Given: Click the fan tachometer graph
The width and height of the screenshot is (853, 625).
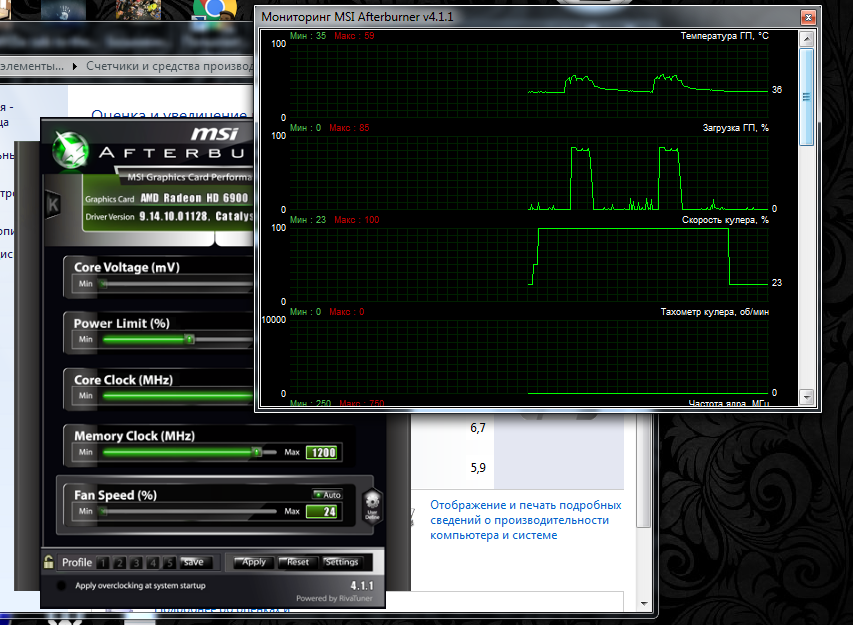Looking at the screenshot, I should tap(529, 356).
